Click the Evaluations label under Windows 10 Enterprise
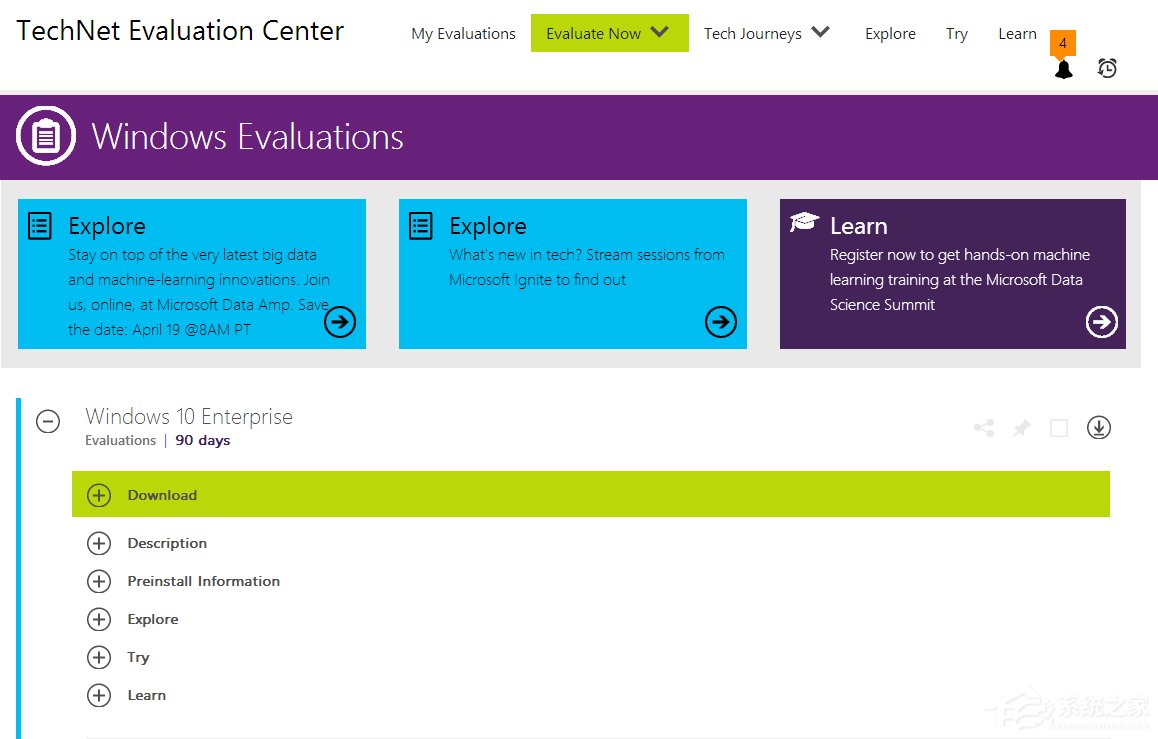The width and height of the screenshot is (1158, 739). pos(120,440)
